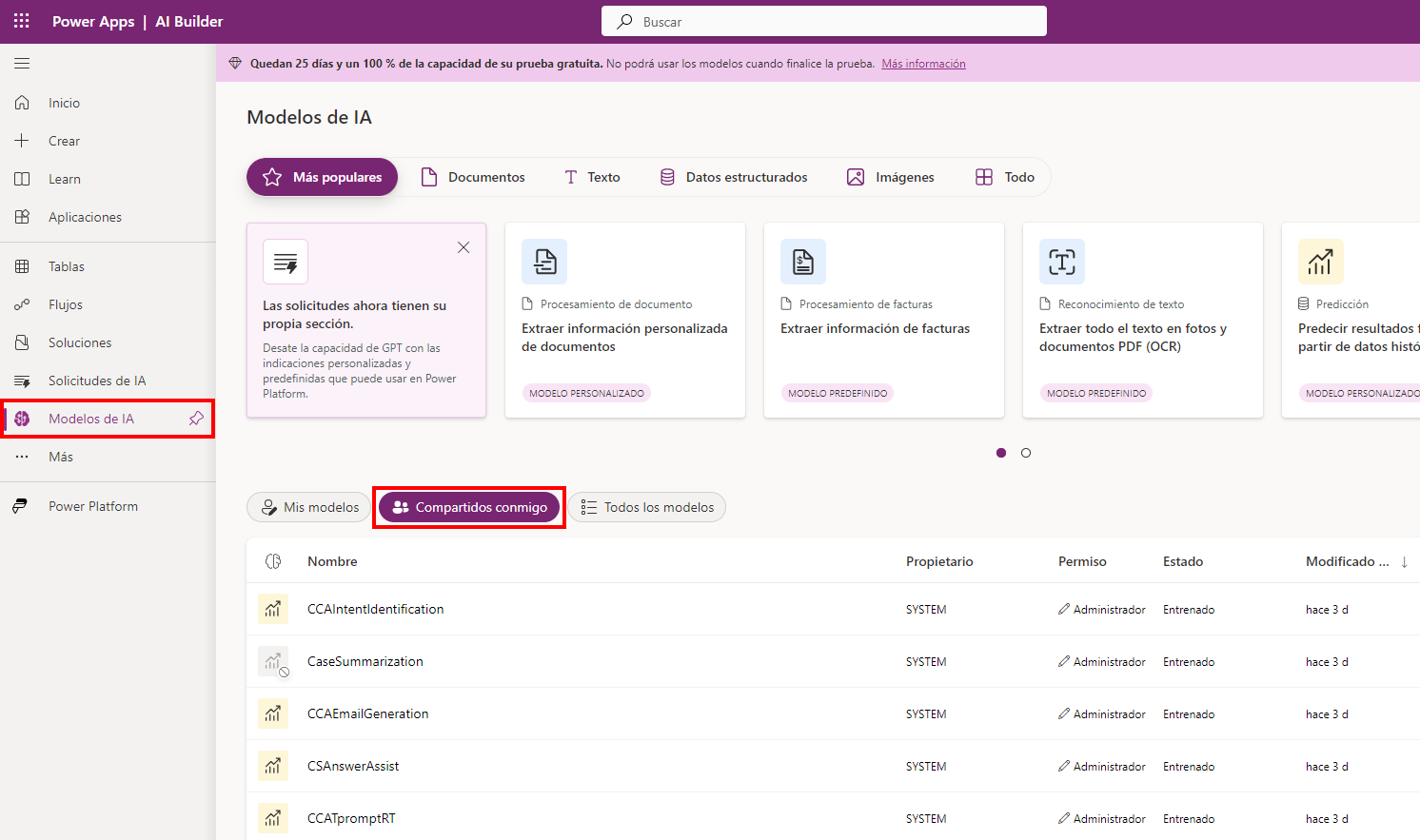Click the text recognition card icon

[1062, 262]
